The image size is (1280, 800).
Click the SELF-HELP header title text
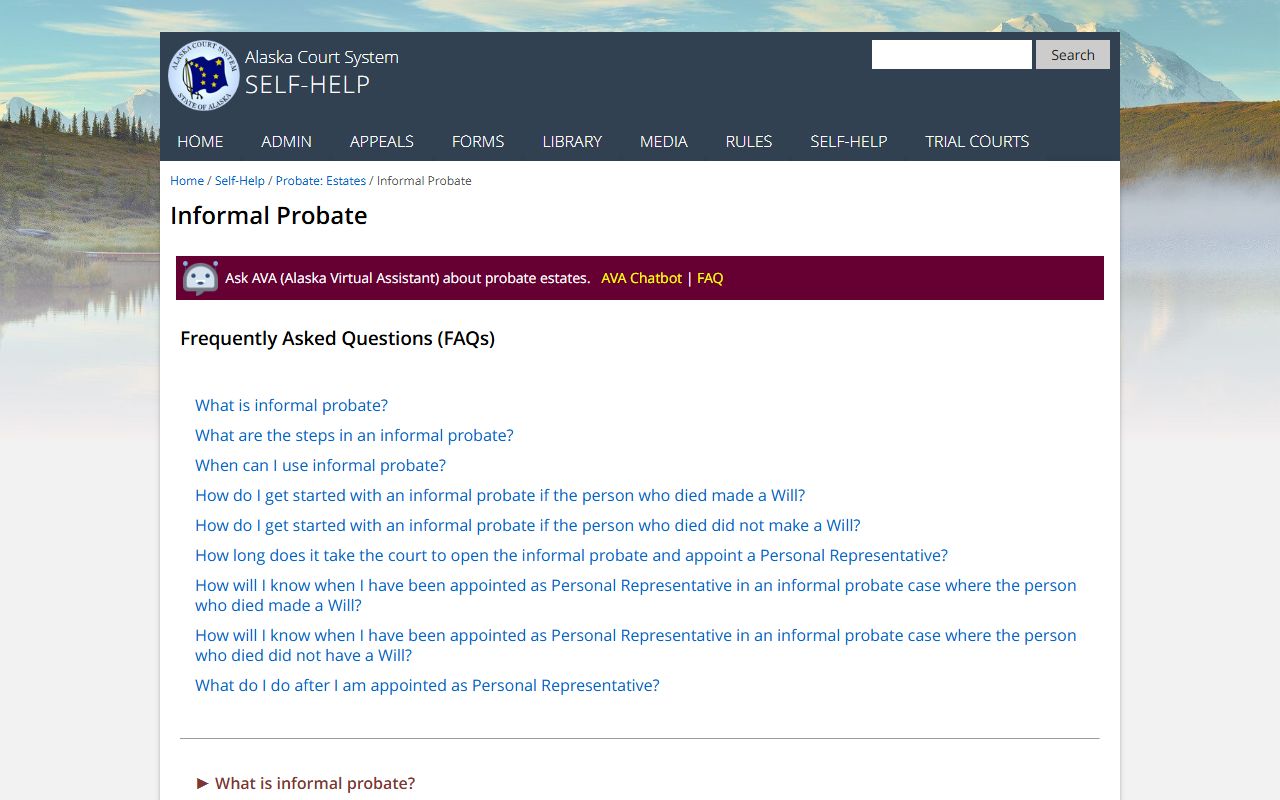click(307, 85)
